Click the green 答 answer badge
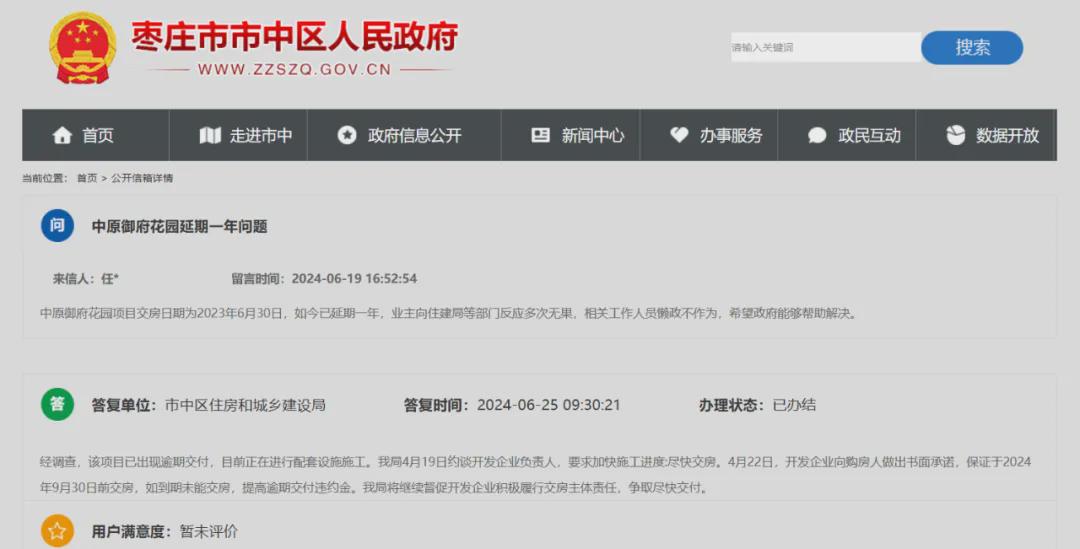This screenshot has width=1080, height=549. 57,404
